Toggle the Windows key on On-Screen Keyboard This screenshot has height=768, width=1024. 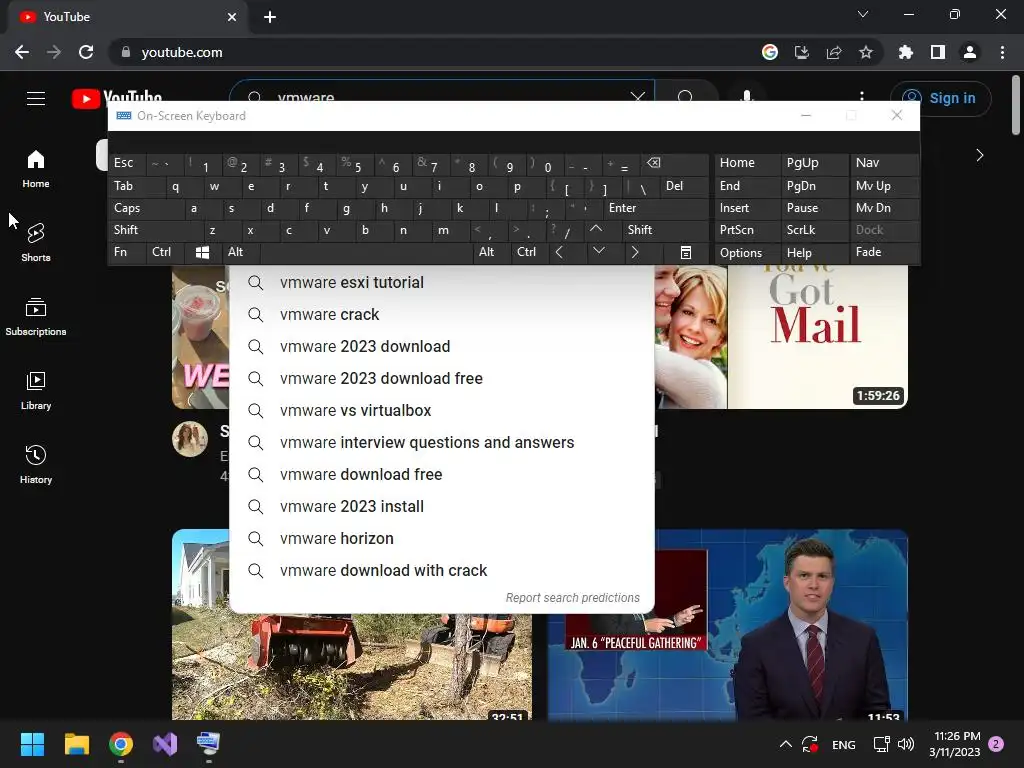click(203, 252)
